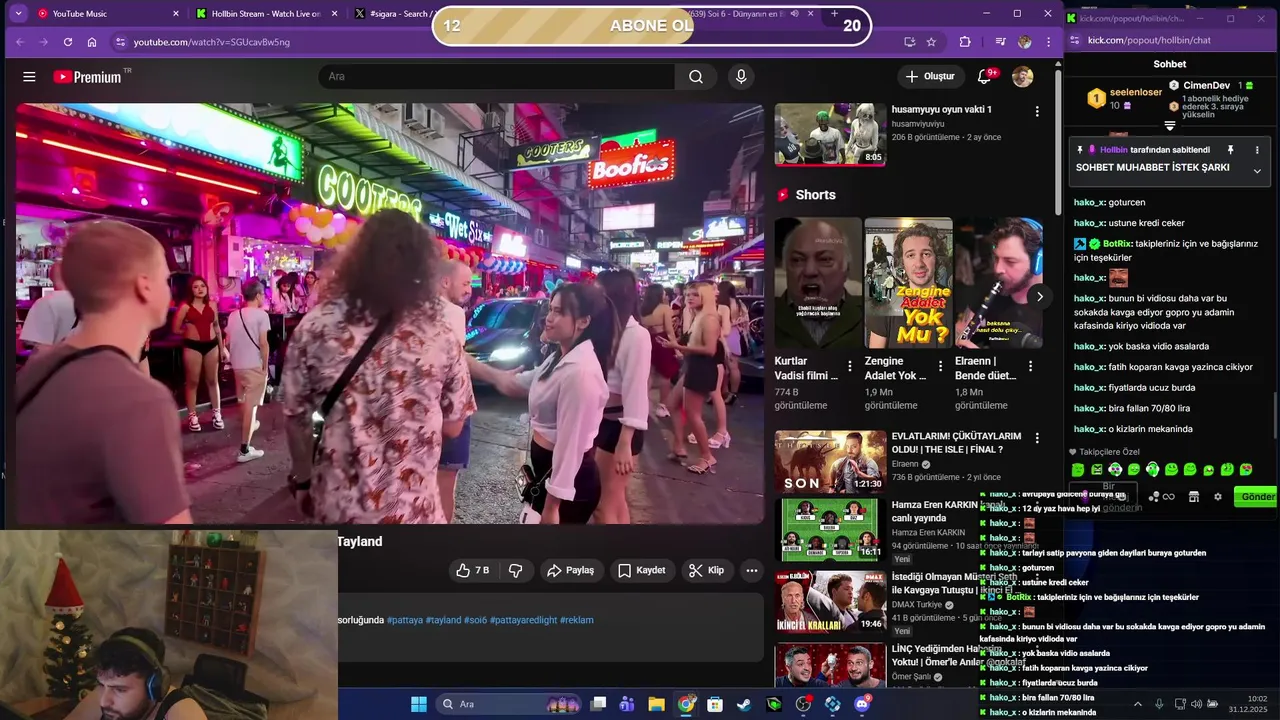1280x720 pixels.
Task: Expand the pinned SOHBET MUHABBET message
Action: click(x=1257, y=171)
